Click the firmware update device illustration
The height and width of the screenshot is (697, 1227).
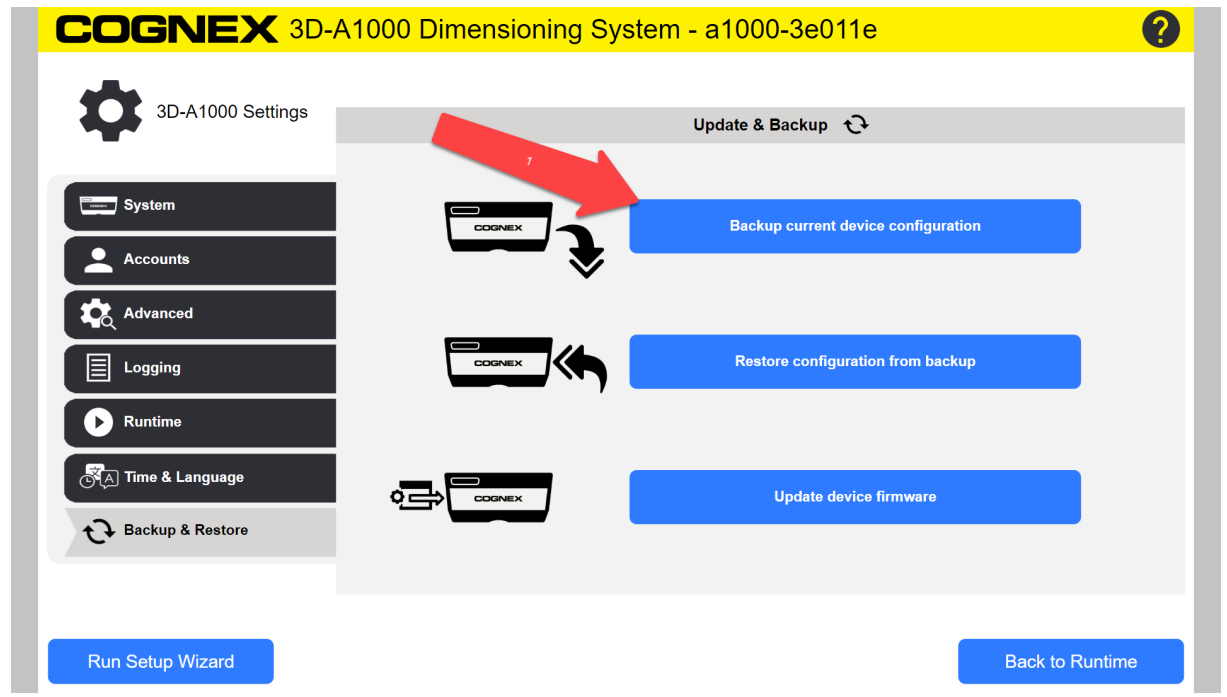472,497
